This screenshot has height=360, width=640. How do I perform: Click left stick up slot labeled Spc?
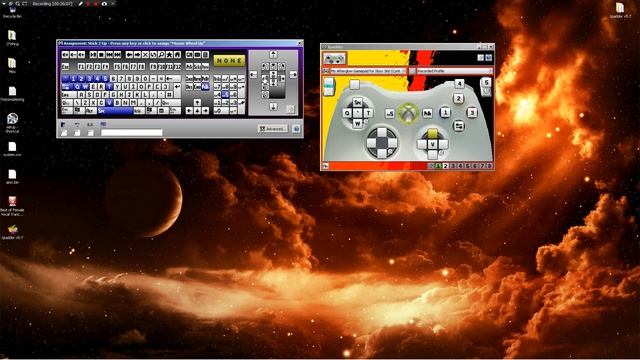358,102
